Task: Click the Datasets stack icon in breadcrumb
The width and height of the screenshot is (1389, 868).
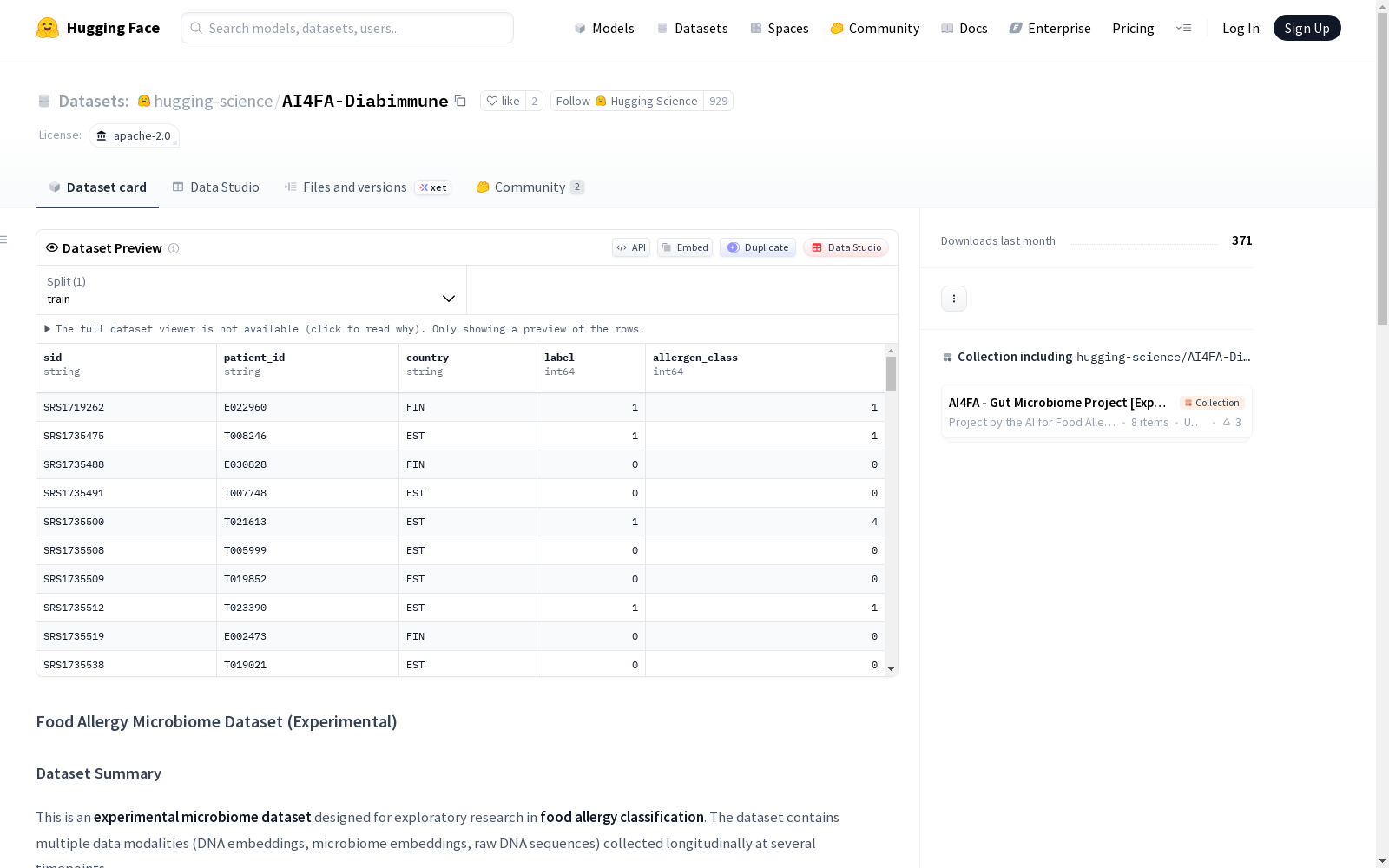Action: click(44, 102)
